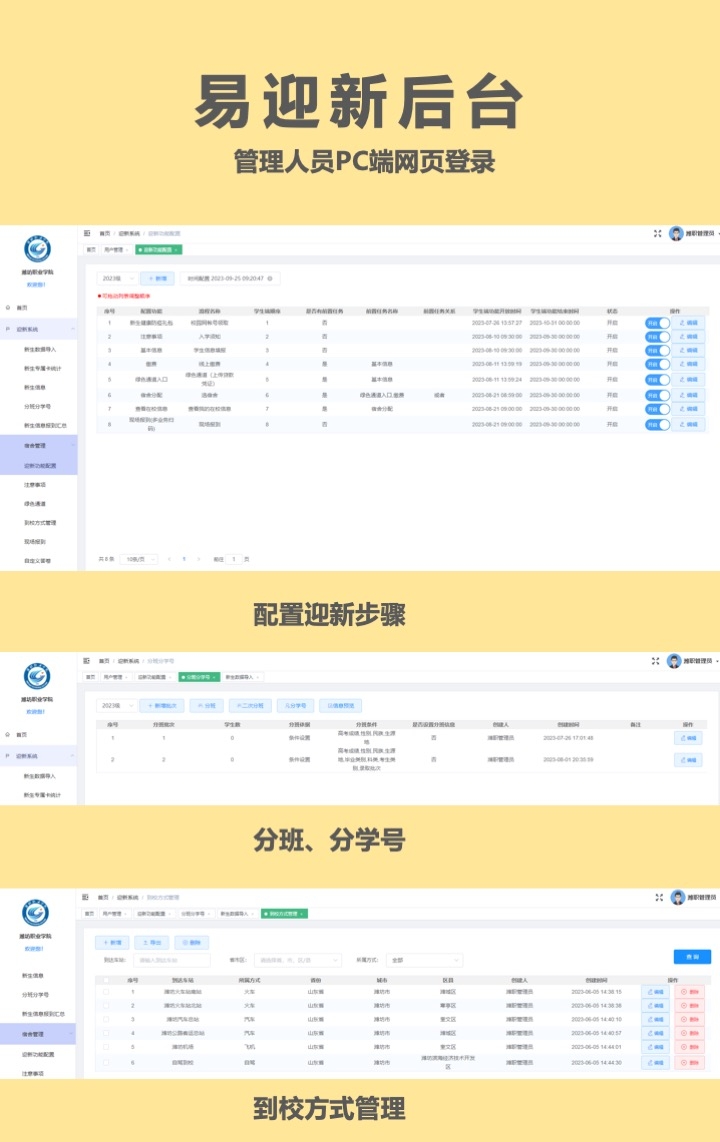This screenshot has height=1142, width=720.
Task: Check the box for the 潍坊机场 row
Action: tap(106, 1047)
